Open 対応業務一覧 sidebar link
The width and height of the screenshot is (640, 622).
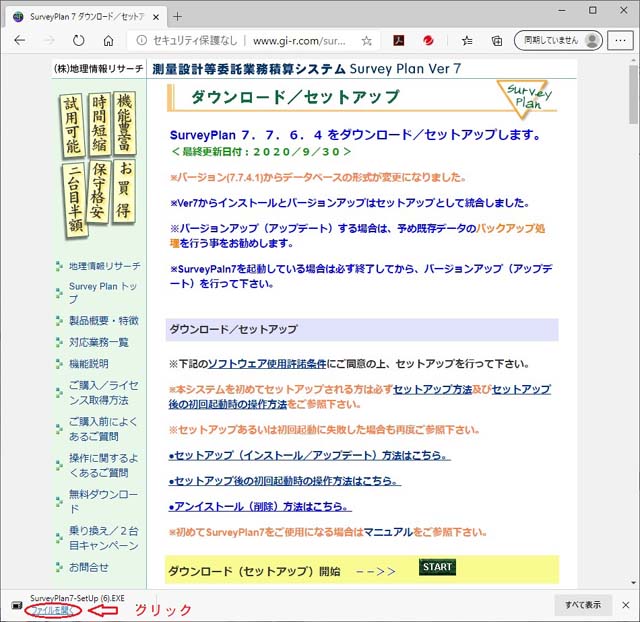98,342
